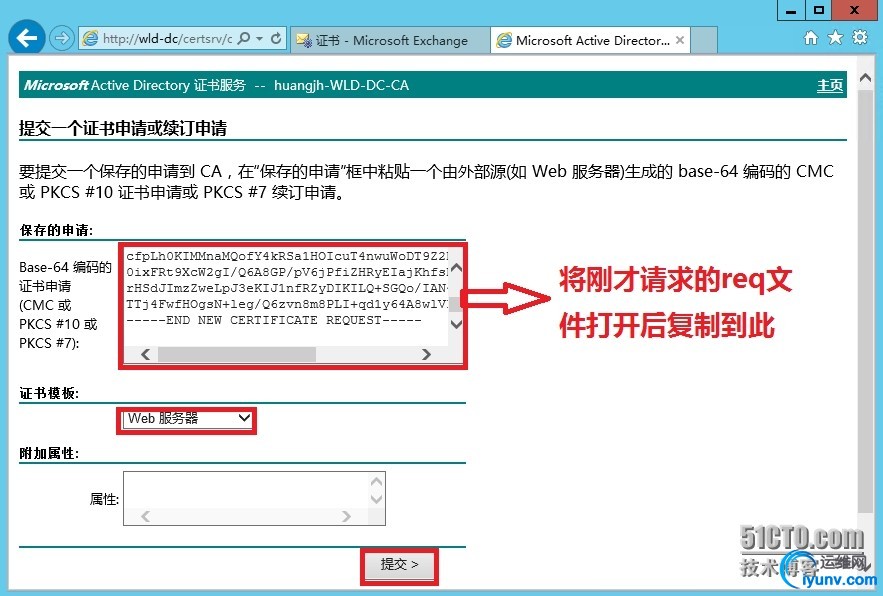
Task: Click the page vertical scrollbar track
Action: click(866, 301)
